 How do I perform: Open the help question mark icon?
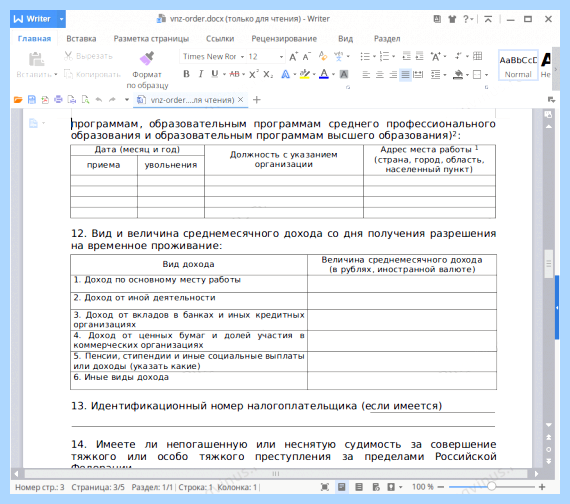click(466, 19)
